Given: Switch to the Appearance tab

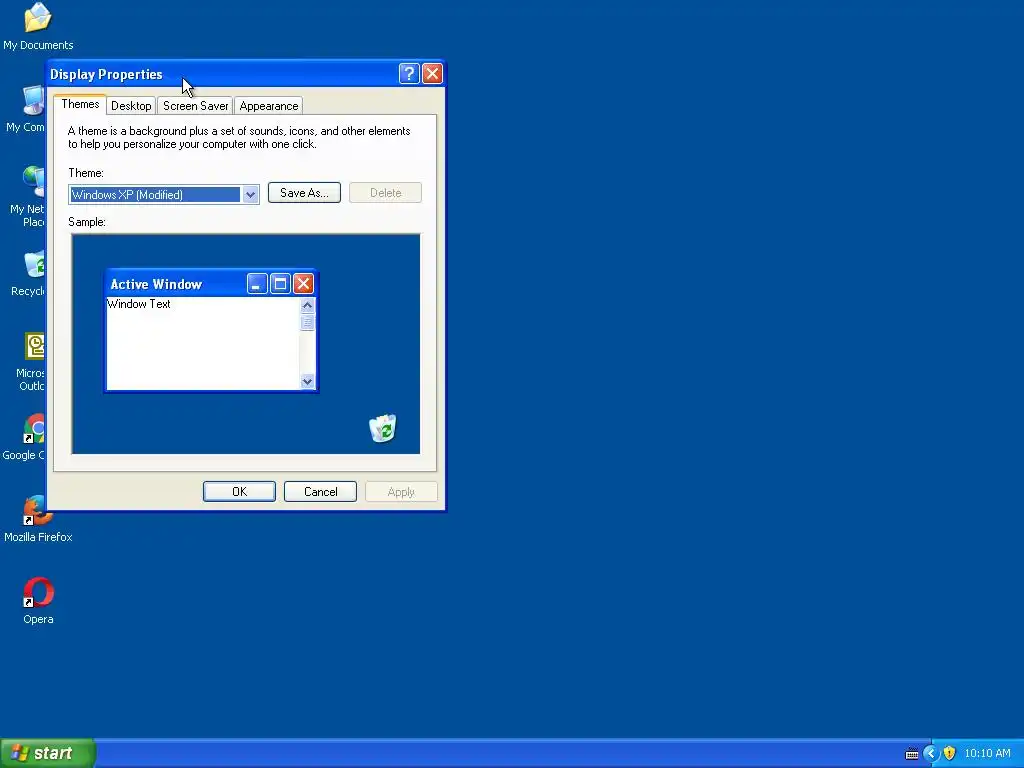Looking at the screenshot, I should (268, 106).
